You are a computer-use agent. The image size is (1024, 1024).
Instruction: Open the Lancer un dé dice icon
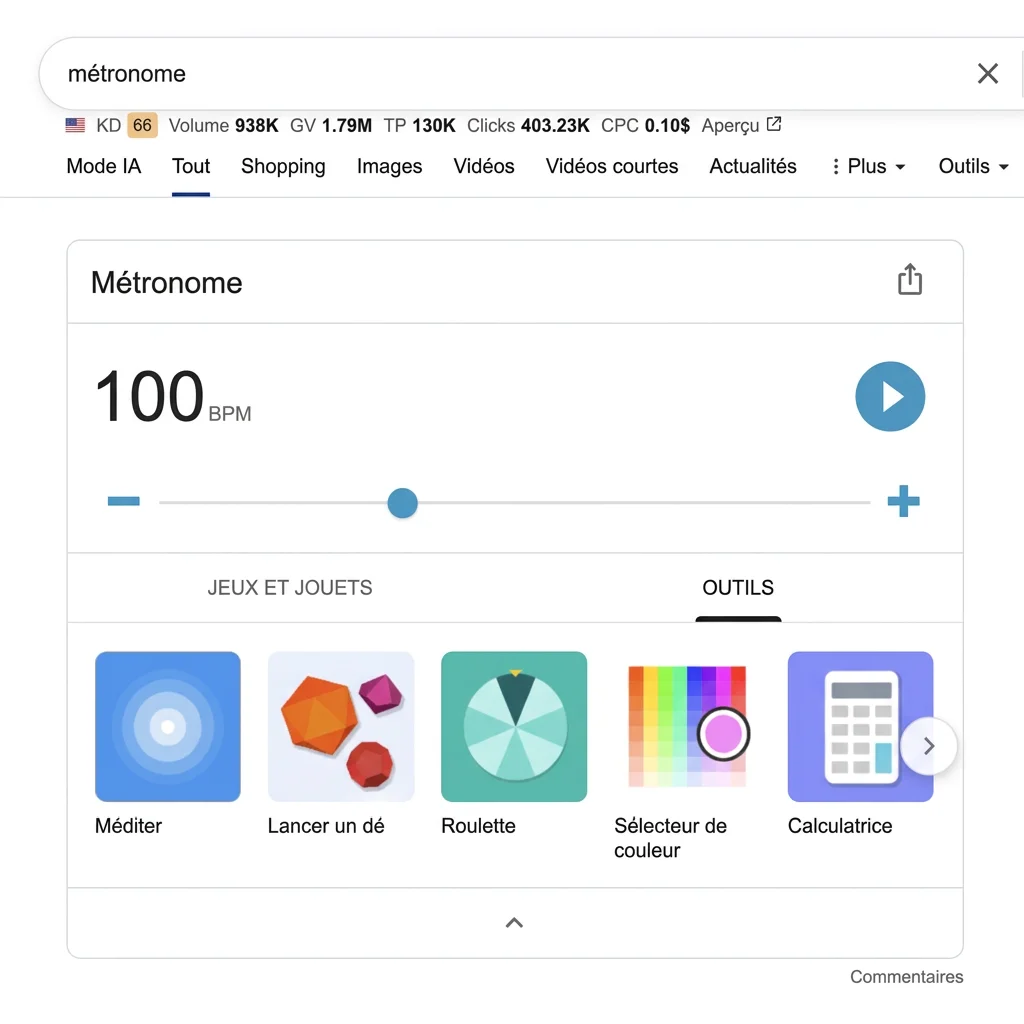pyautogui.click(x=340, y=727)
